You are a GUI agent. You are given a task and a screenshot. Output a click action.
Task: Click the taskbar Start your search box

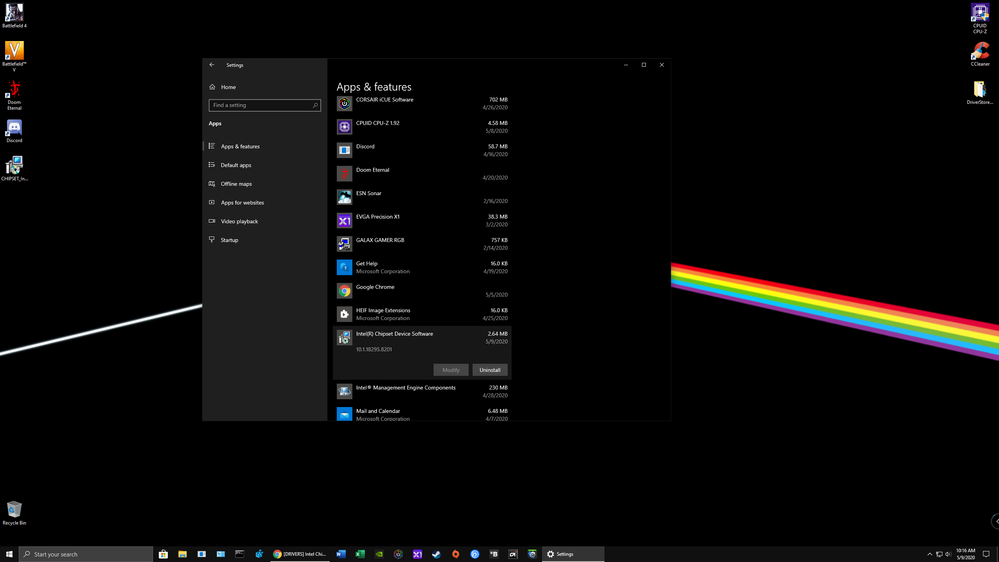(86, 554)
